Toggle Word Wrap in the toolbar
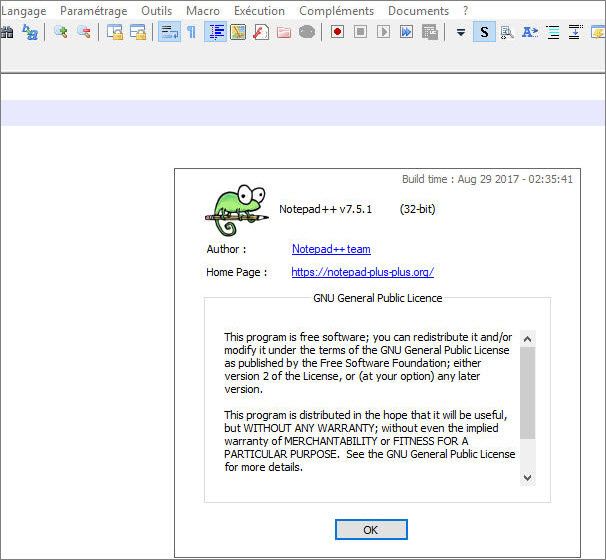The image size is (606, 560). click(169, 32)
